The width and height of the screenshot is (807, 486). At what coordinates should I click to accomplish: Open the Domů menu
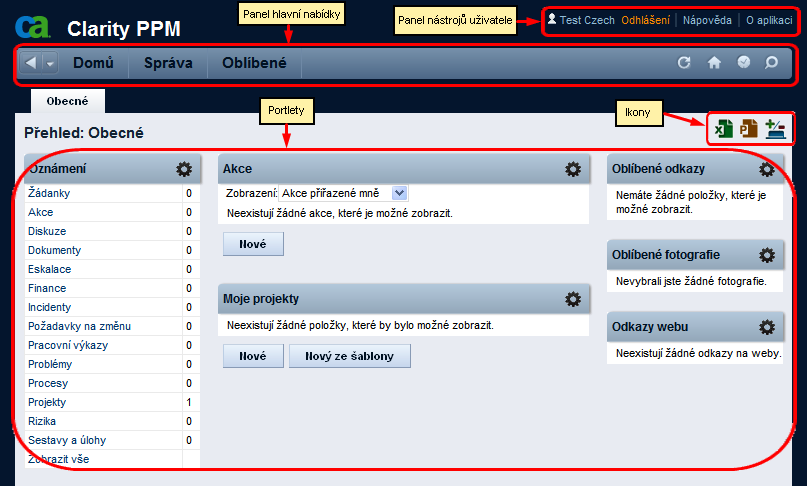point(93,63)
